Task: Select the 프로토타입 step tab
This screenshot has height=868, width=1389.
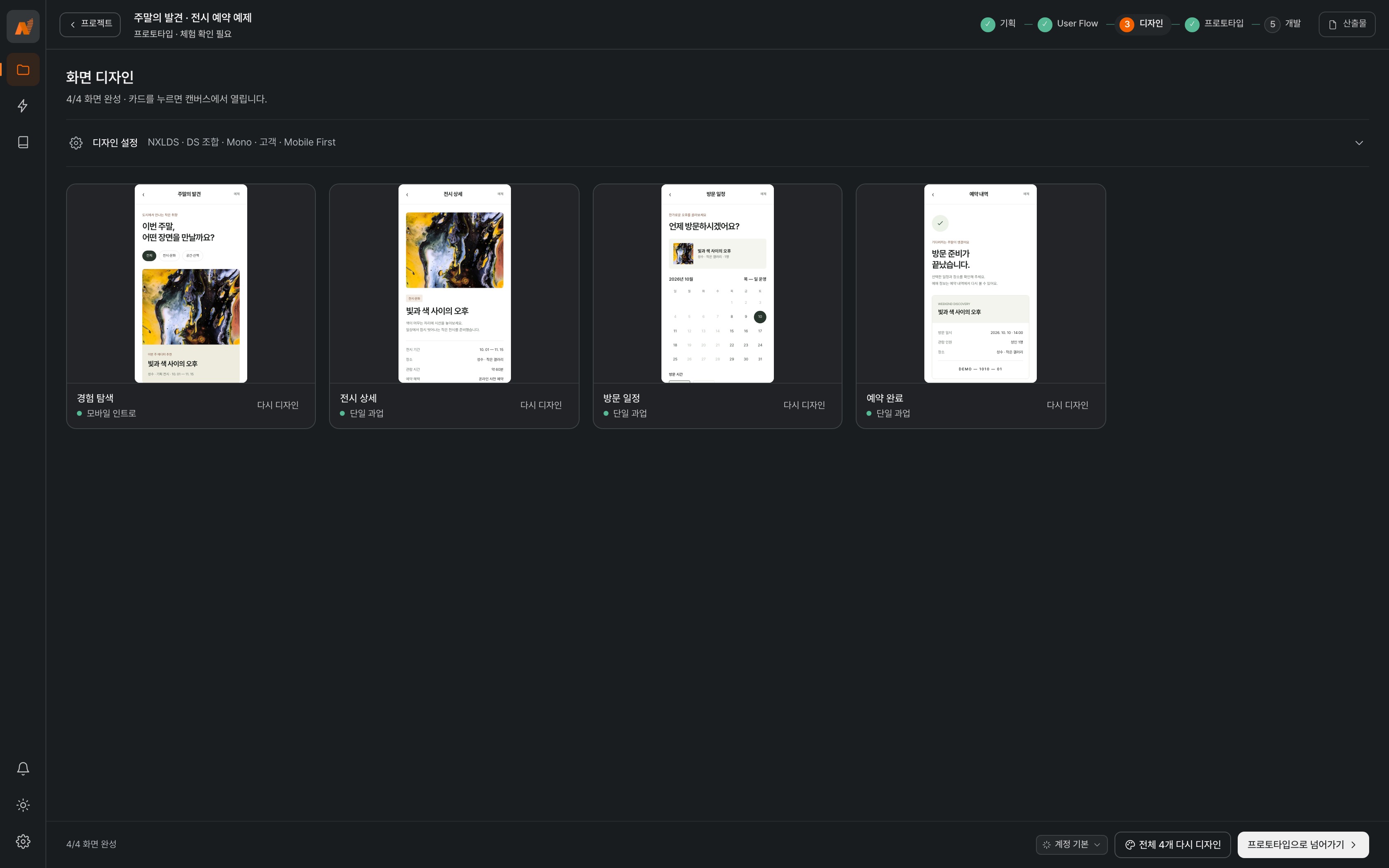Action: (1214, 24)
